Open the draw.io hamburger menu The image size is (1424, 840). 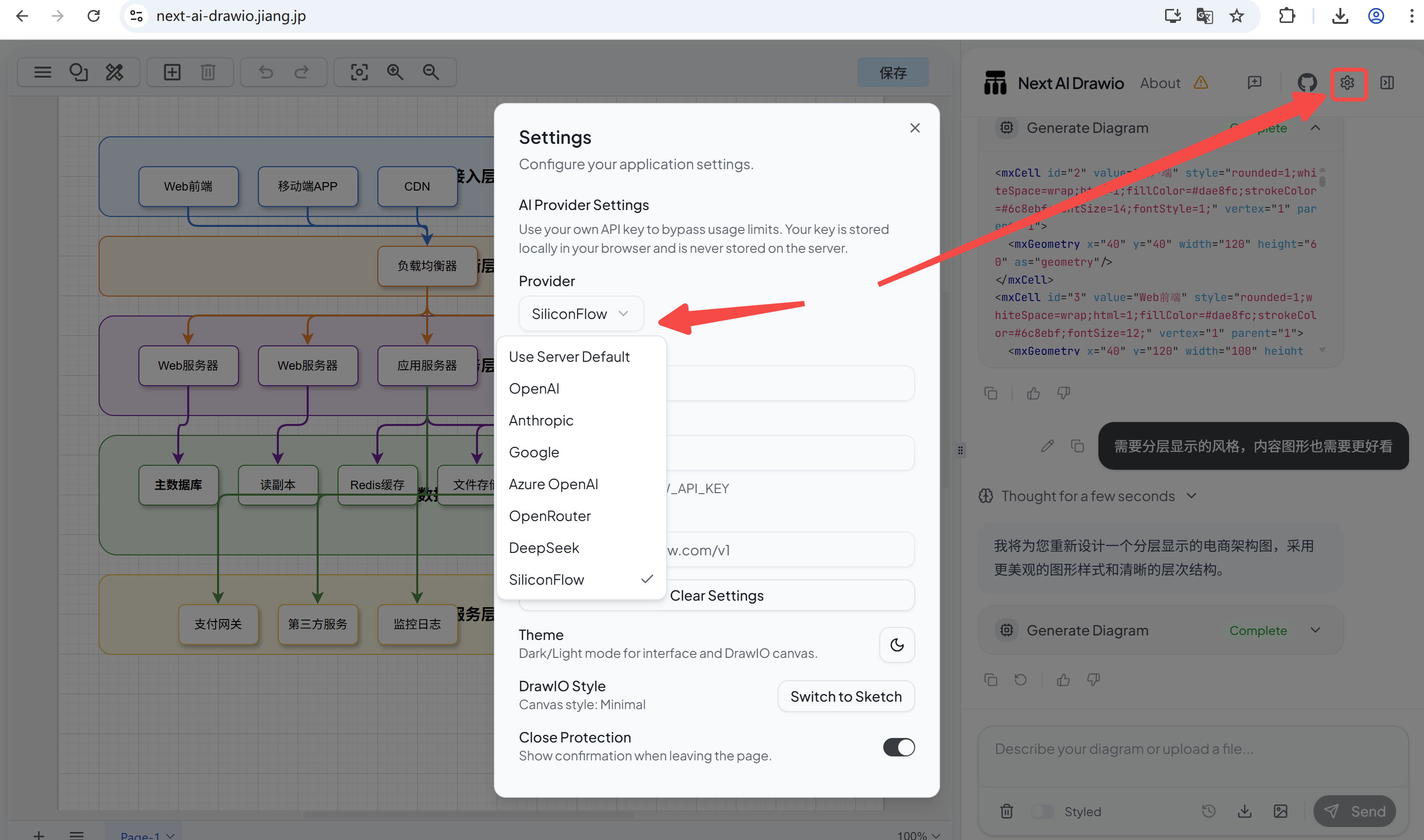click(x=42, y=72)
